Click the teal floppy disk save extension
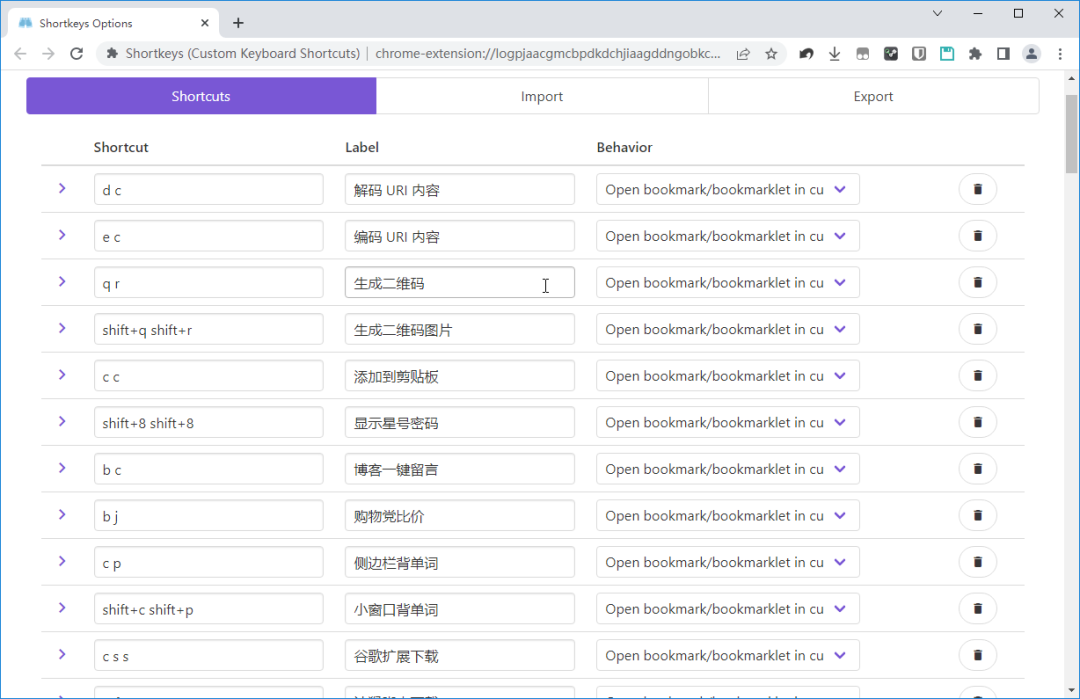The image size is (1080, 699). [947, 54]
